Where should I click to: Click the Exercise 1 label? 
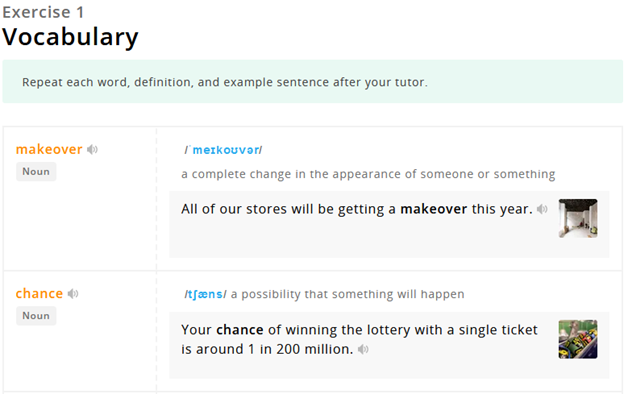tap(43, 12)
